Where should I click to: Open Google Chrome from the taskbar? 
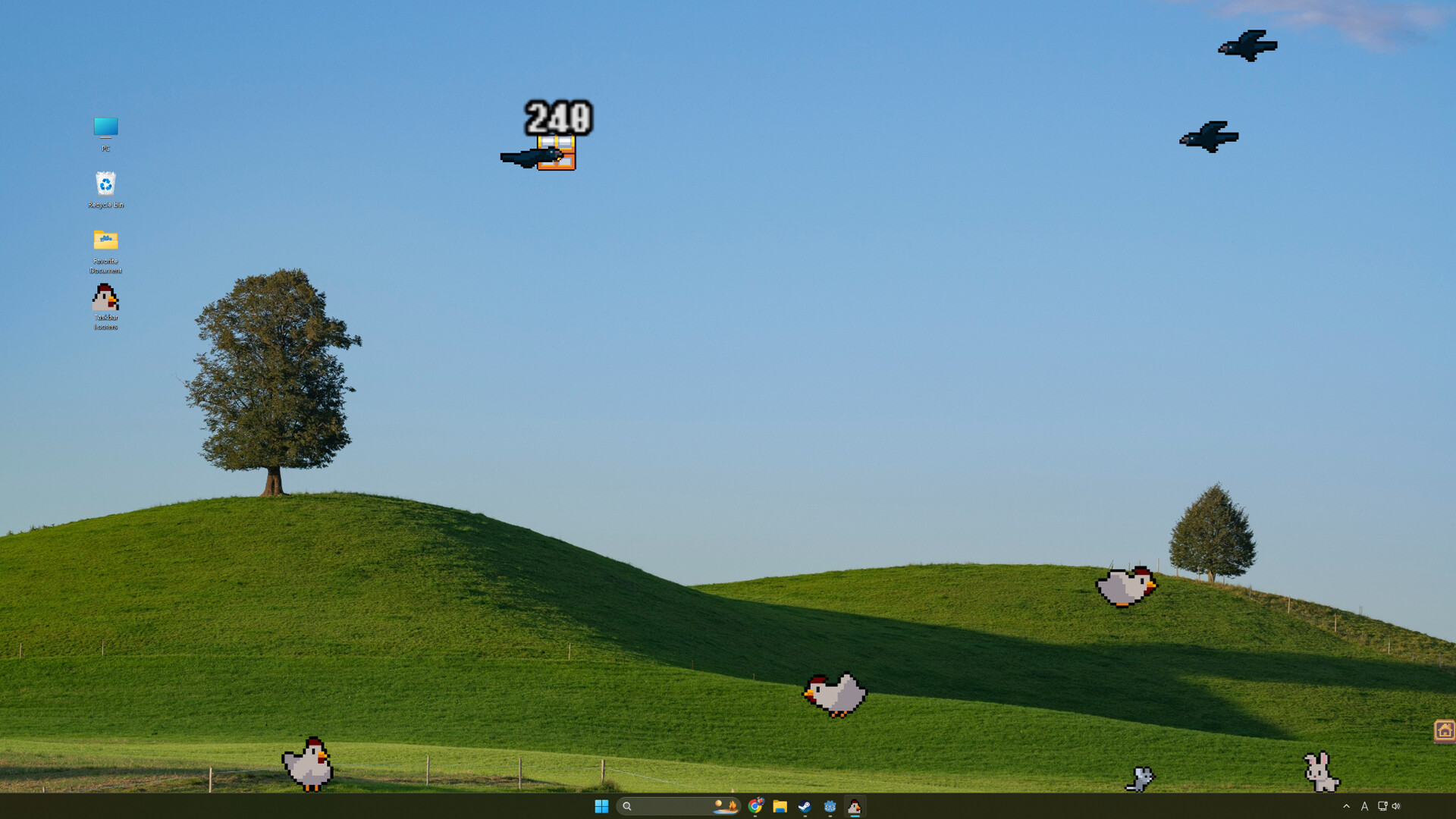[x=755, y=806]
